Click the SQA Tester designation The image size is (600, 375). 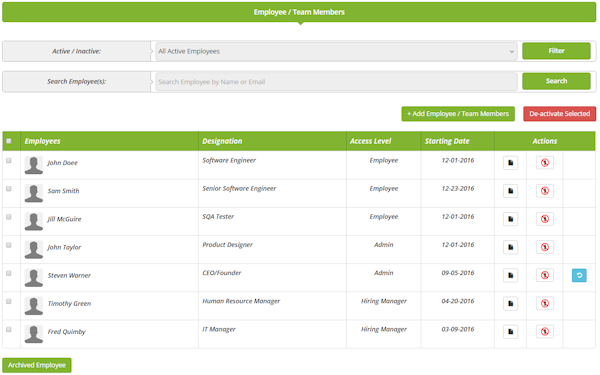[218, 217]
